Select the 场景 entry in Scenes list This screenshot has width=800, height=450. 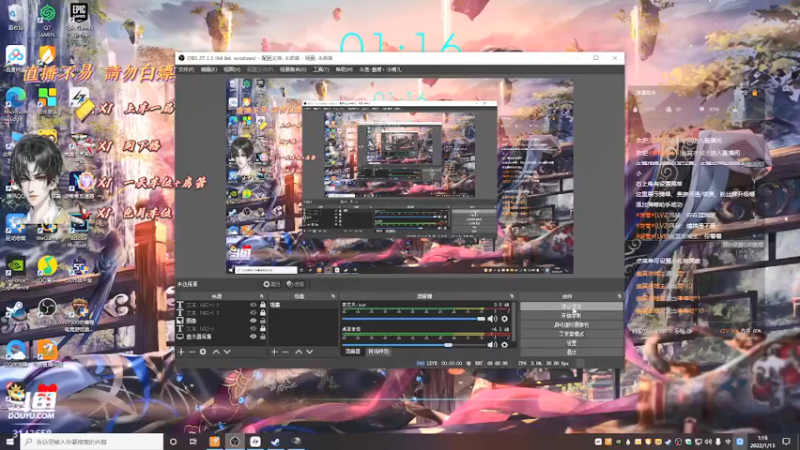[x=303, y=305]
